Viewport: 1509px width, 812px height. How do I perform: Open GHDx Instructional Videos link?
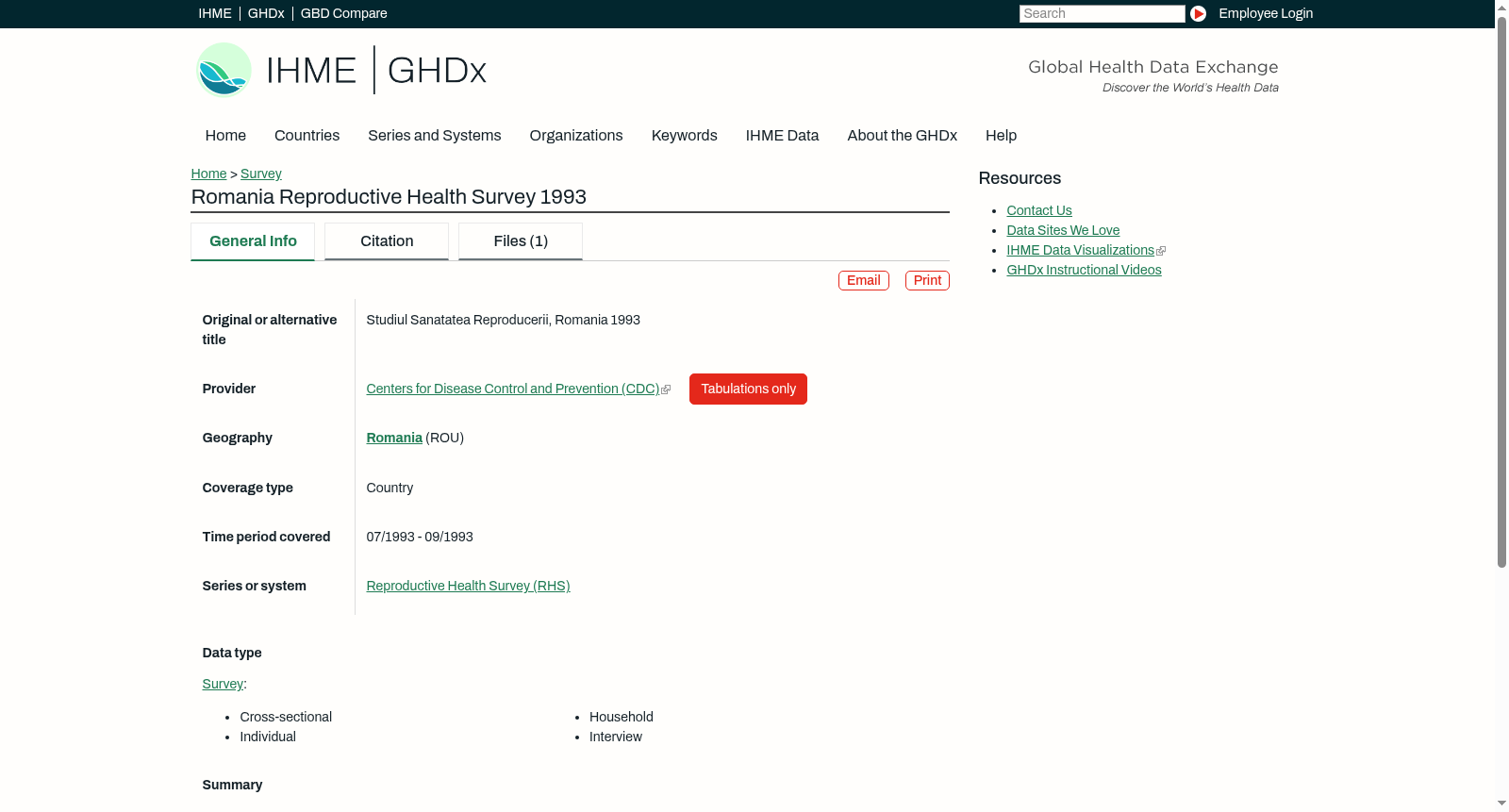[x=1084, y=271]
